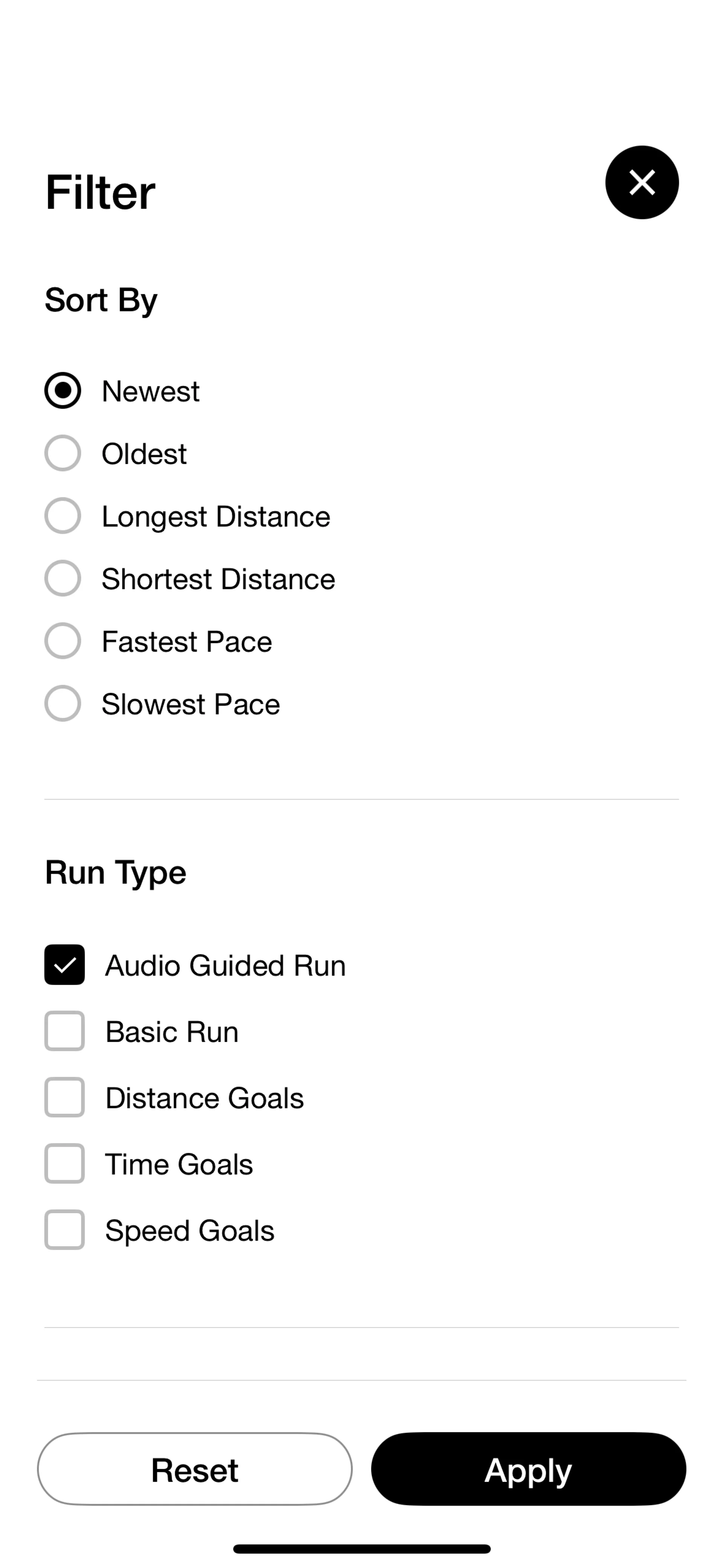Click the Basic Run label text
This screenshot has height=1568, width=723.
[172, 1032]
